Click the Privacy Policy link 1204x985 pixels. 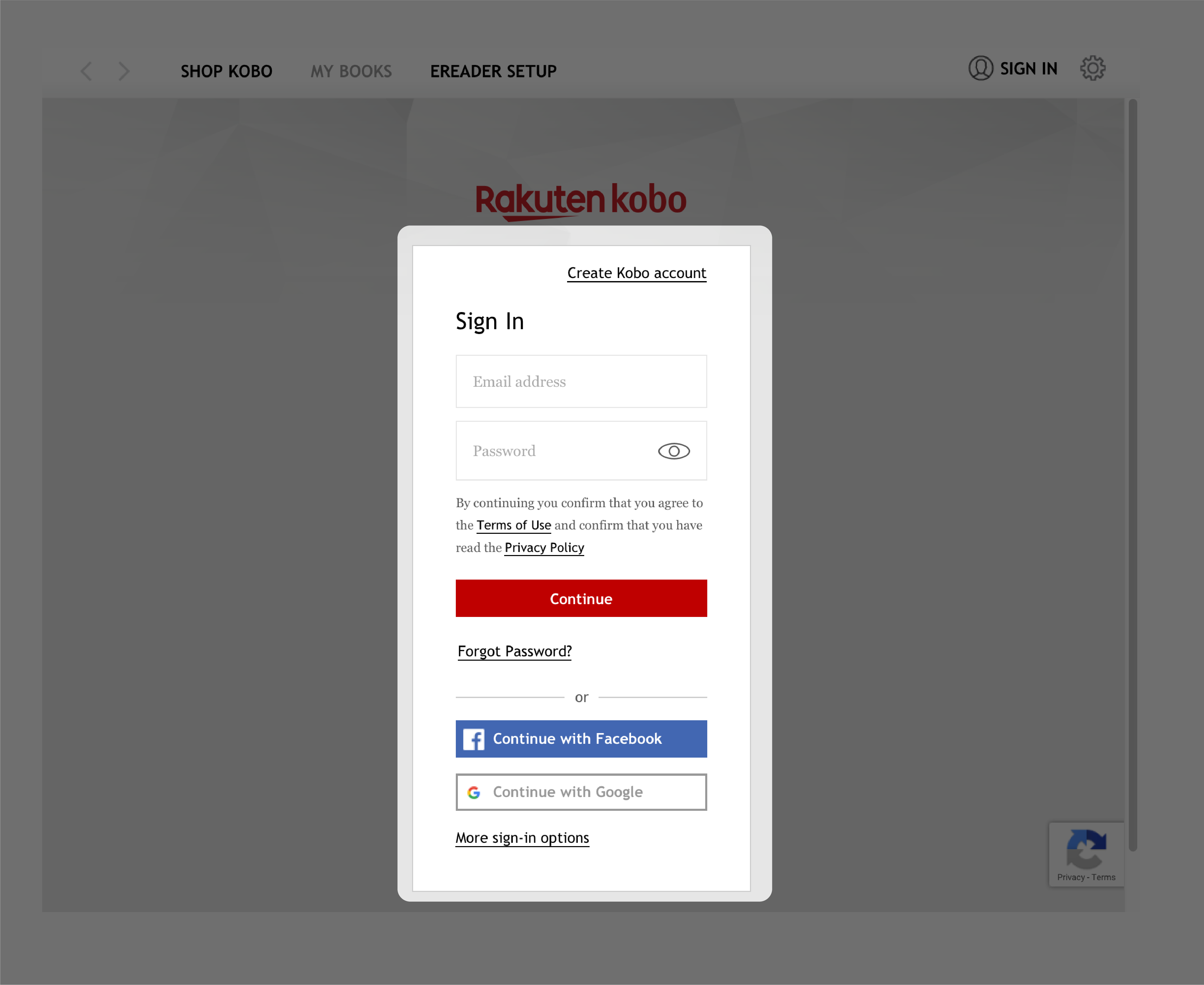coord(544,547)
